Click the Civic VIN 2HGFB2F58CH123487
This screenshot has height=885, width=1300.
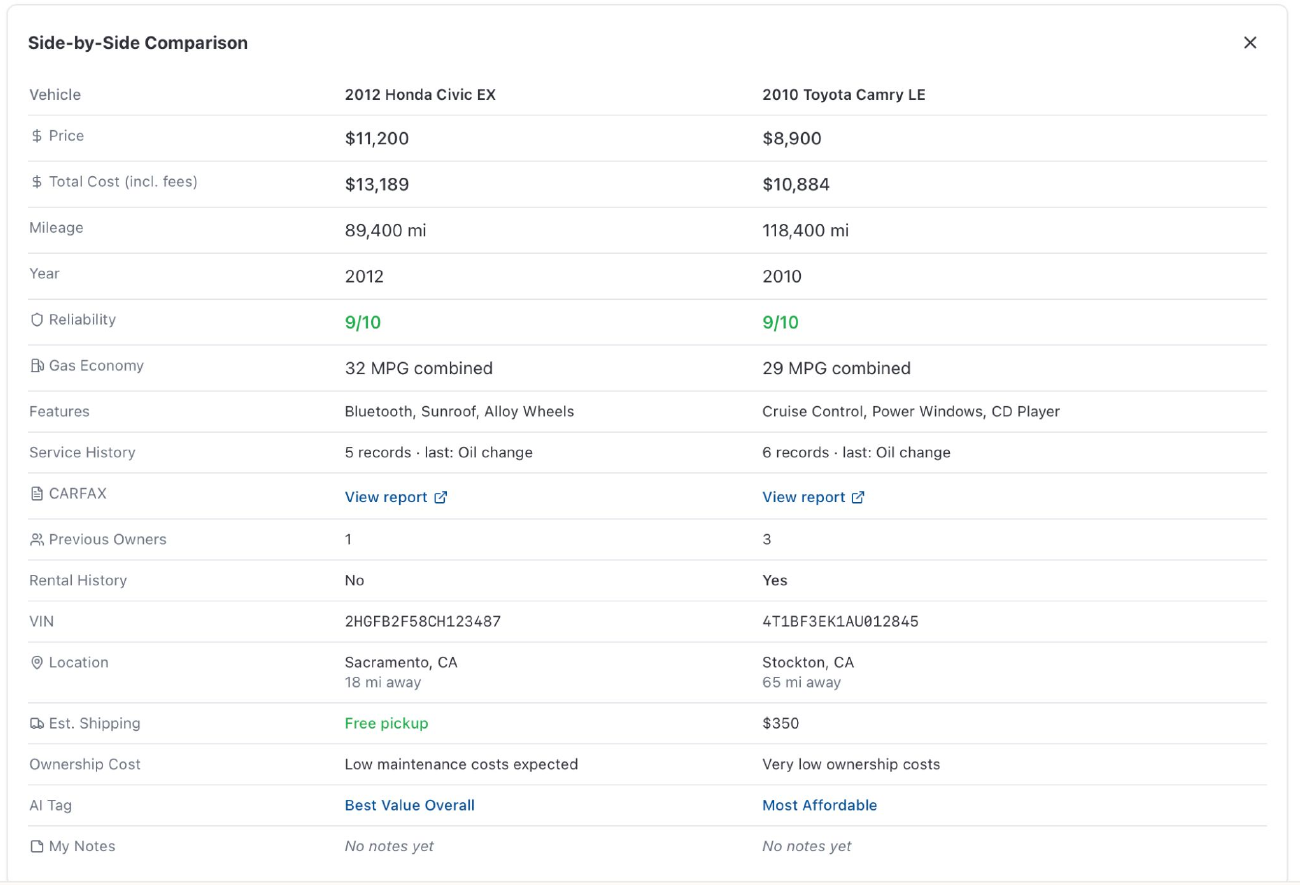coord(423,622)
